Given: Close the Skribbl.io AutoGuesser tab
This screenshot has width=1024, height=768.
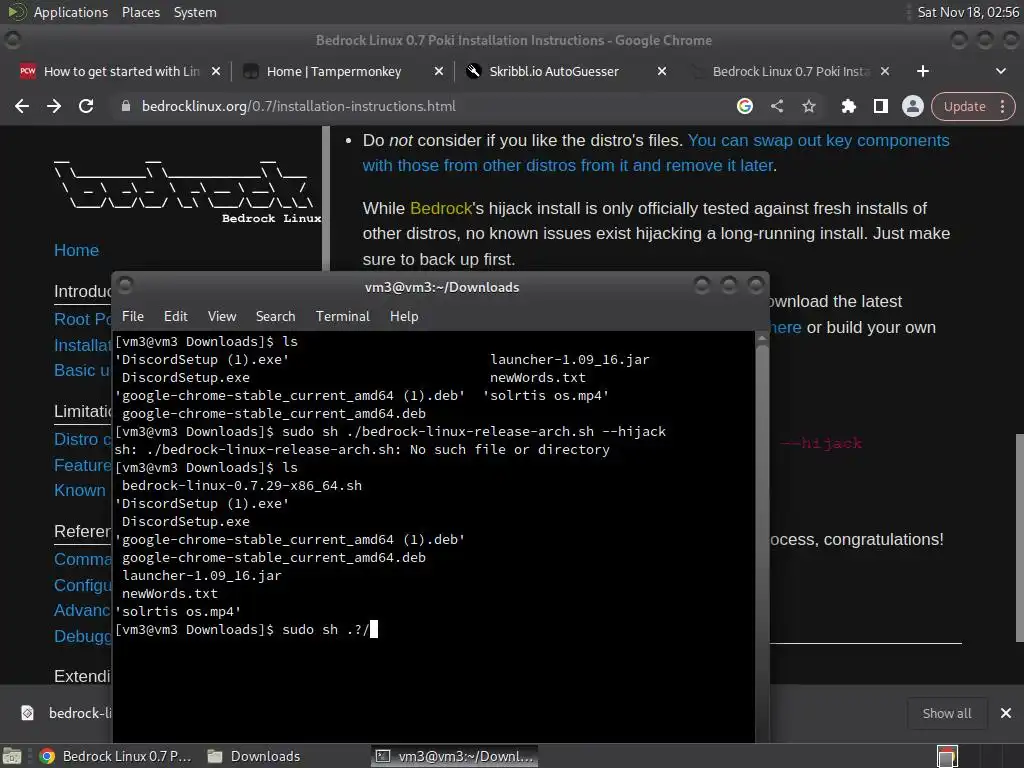Looking at the screenshot, I should [x=662, y=71].
